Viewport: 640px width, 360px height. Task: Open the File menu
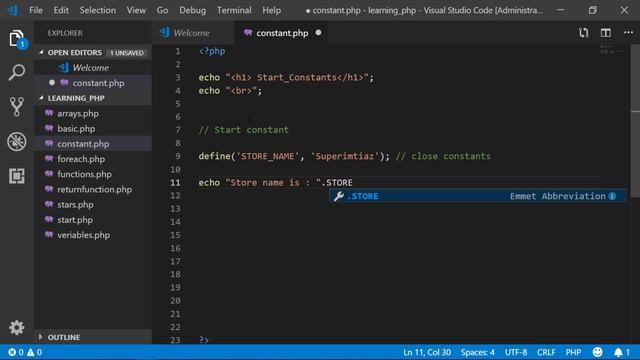point(36,10)
